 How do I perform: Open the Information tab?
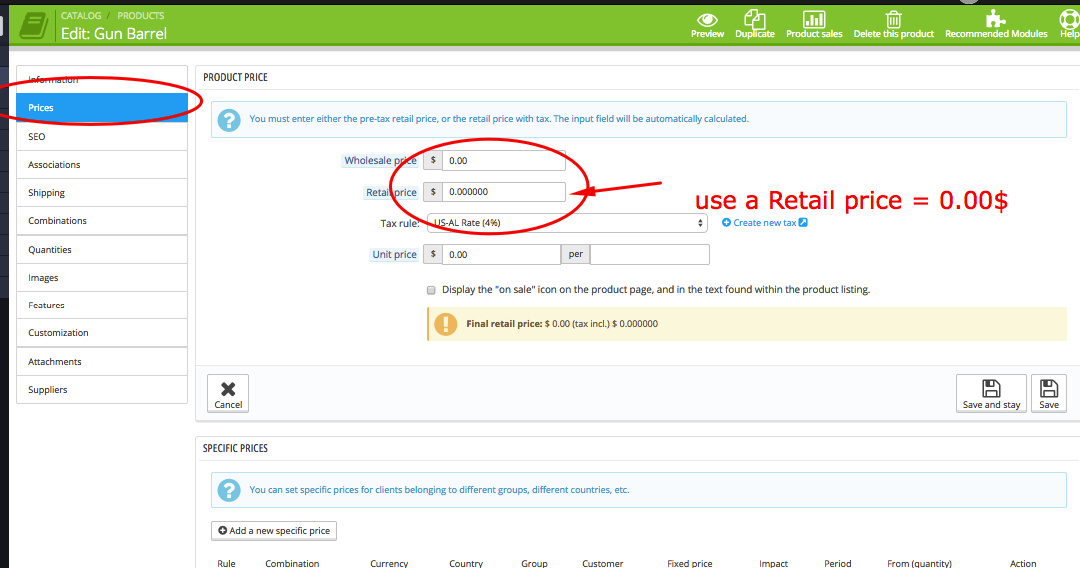coord(102,79)
